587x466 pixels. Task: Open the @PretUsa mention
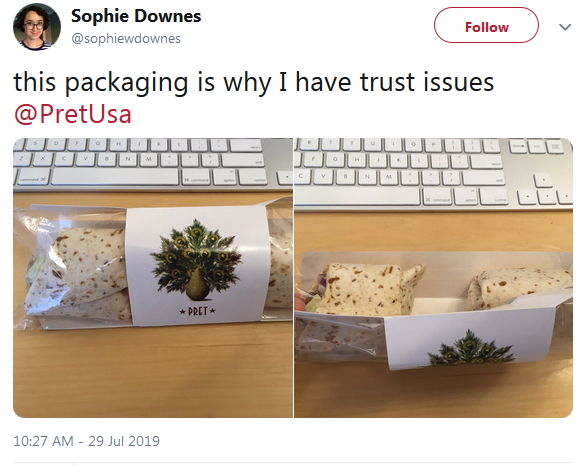[73, 114]
